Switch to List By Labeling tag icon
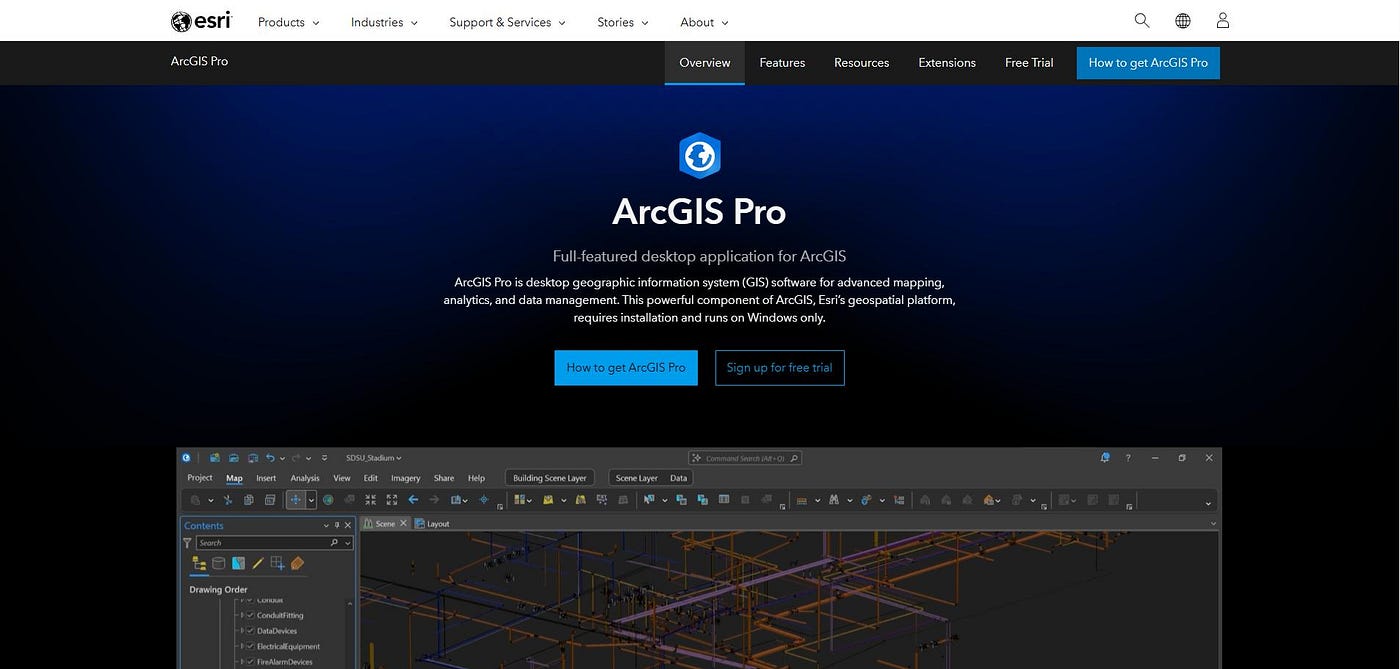 [x=297, y=563]
